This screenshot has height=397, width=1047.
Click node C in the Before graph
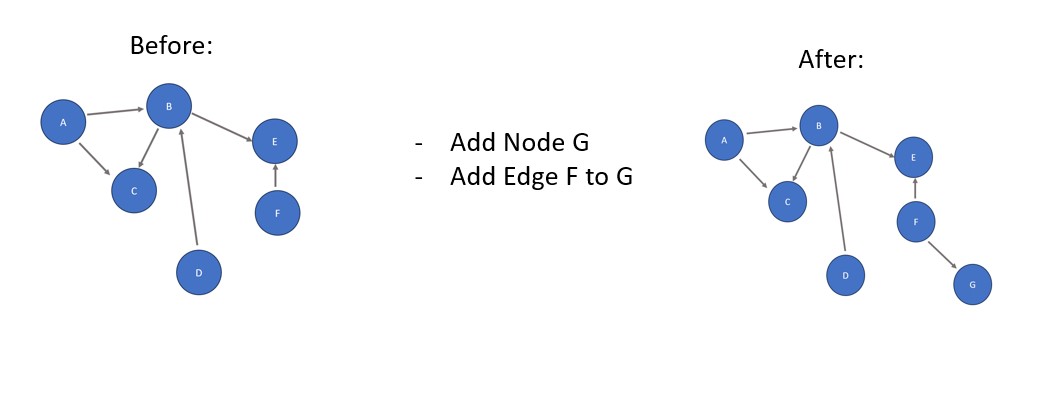point(134,191)
